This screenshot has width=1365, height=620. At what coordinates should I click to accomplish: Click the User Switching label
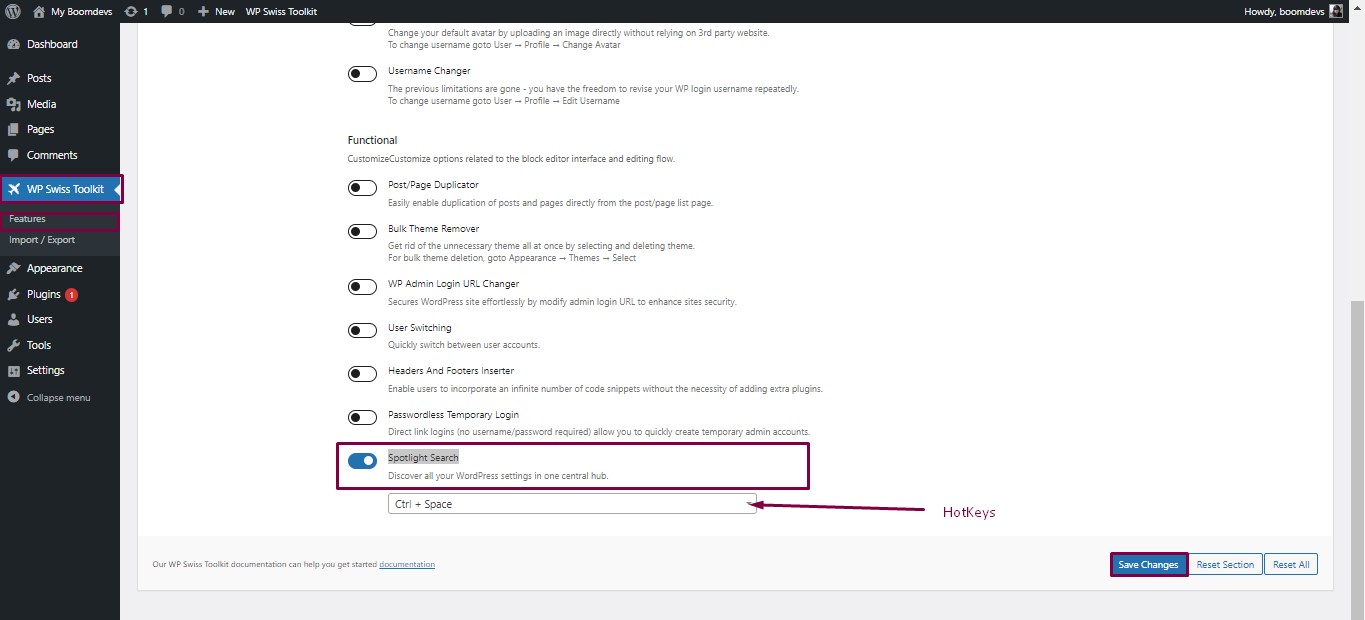pos(420,328)
